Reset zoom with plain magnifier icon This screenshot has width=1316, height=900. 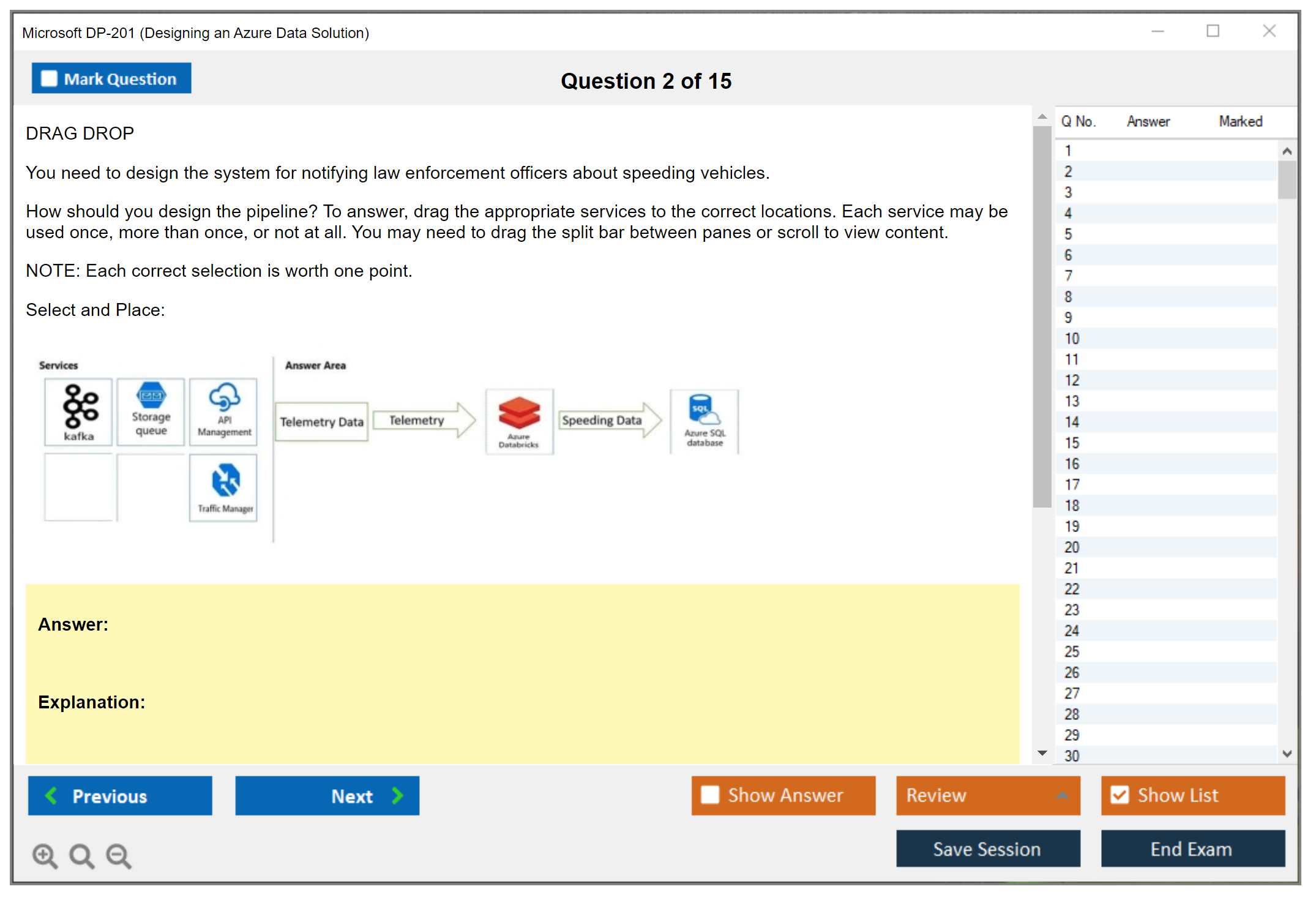[x=81, y=855]
